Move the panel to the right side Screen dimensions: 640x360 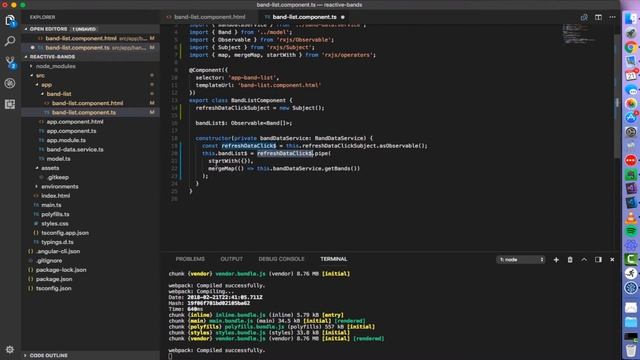tap(598, 260)
